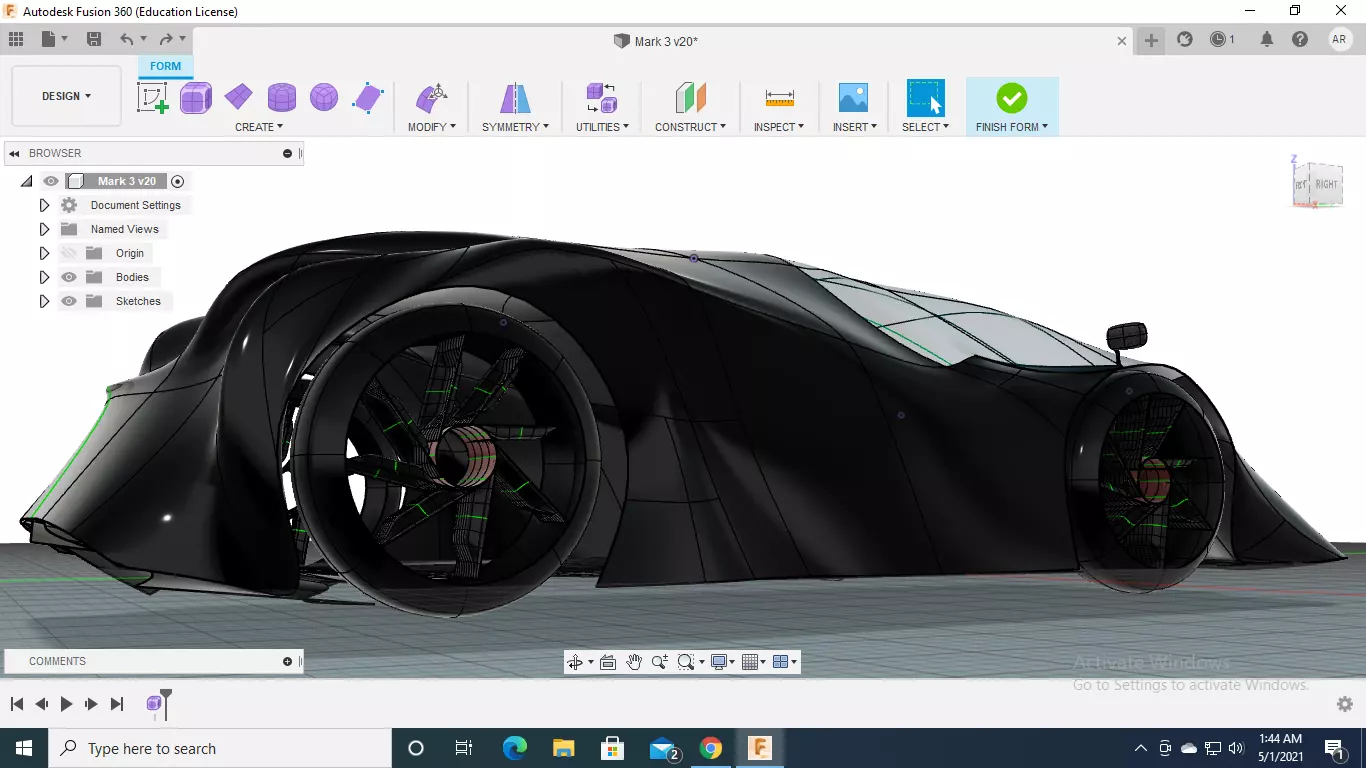Viewport: 1366px width, 768px height.
Task: Play the timeline
Action: (66, 704)
